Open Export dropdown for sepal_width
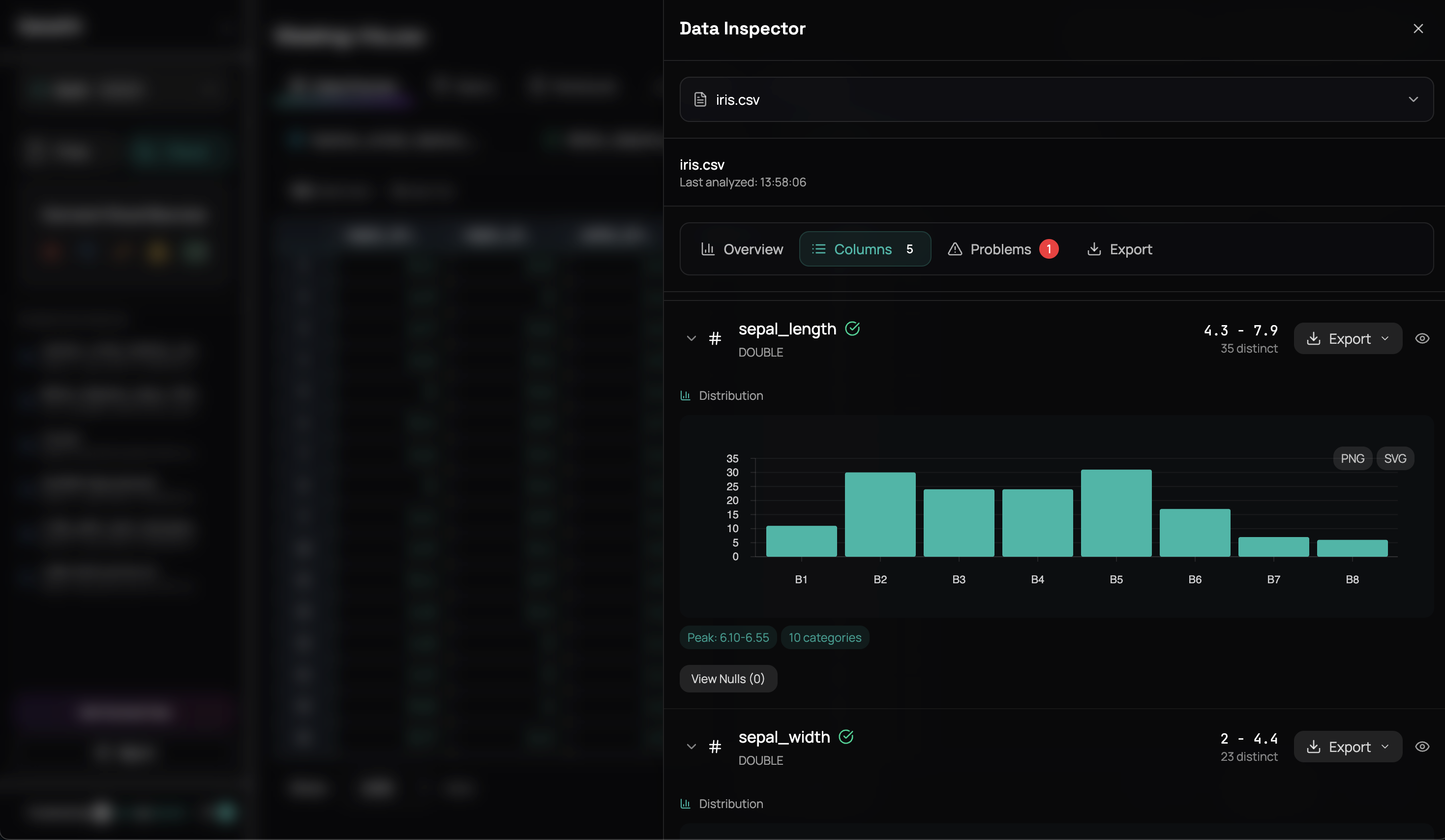Image resolution: width=1445 pixels, height=840 pixels. (1347, 747)
